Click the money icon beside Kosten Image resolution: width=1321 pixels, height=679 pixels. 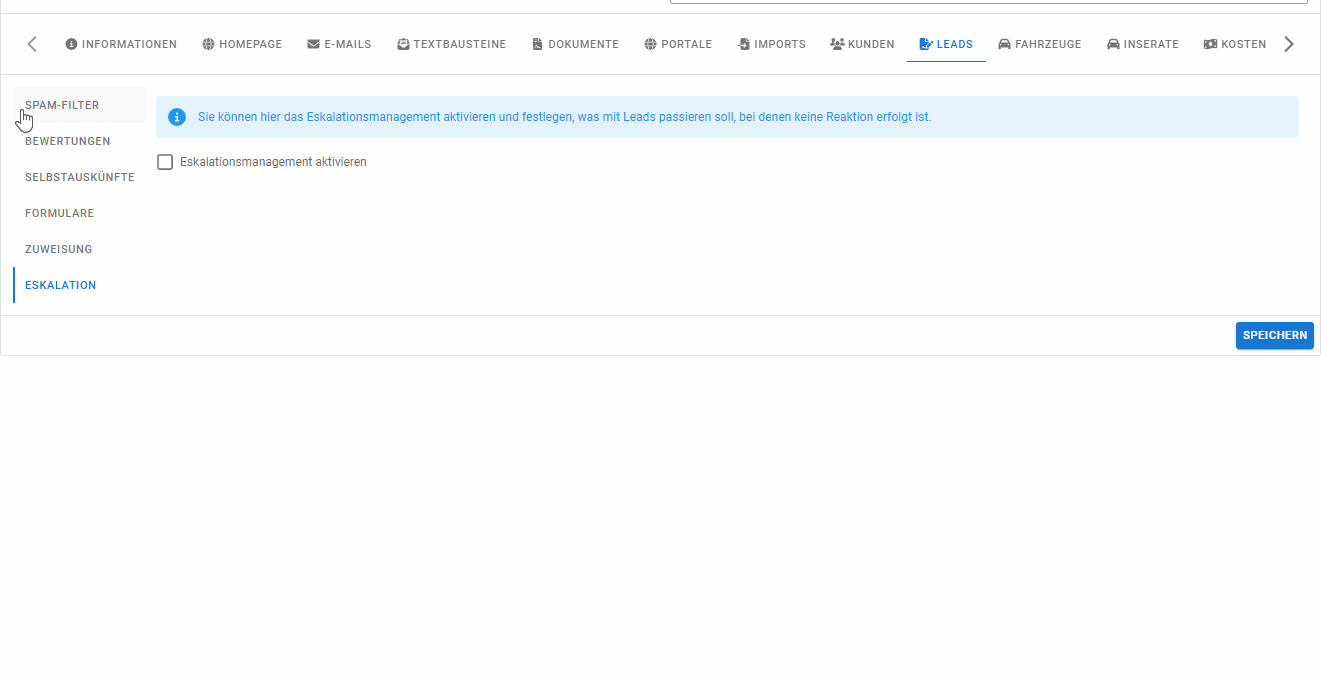1210,44
